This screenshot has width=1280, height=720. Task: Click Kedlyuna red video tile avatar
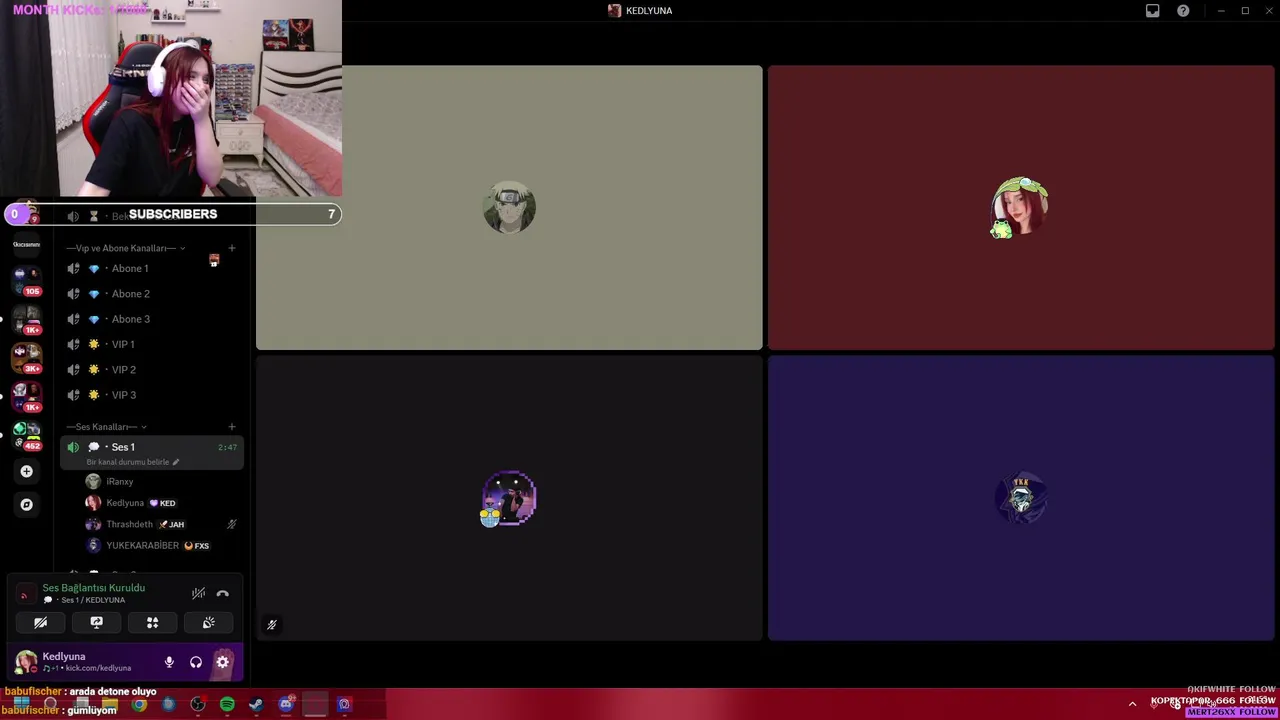1019,207
